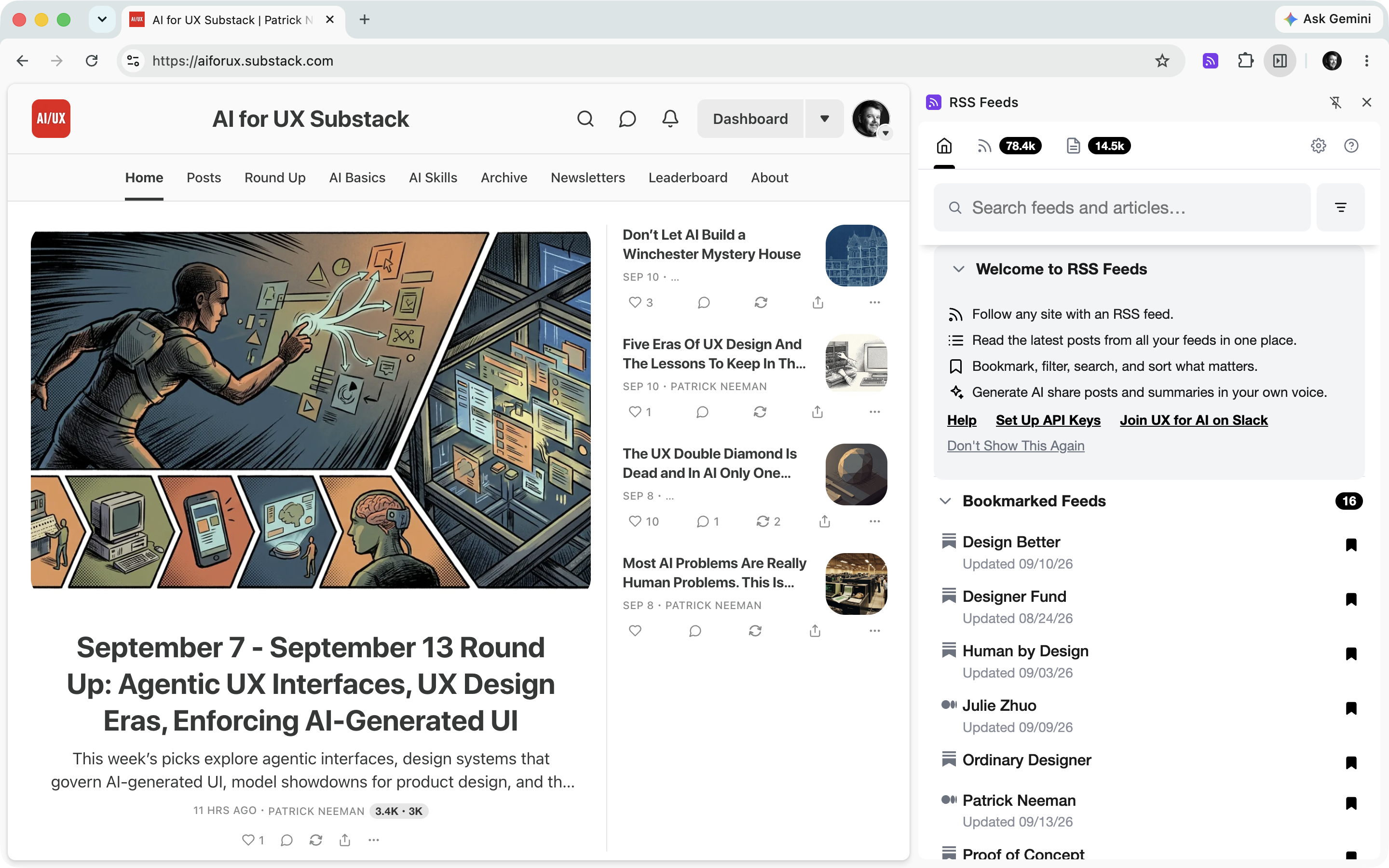1389x868 pixels.
Task: Open the chat bubble icon in Substack header
Action: [x=627, y=119]
